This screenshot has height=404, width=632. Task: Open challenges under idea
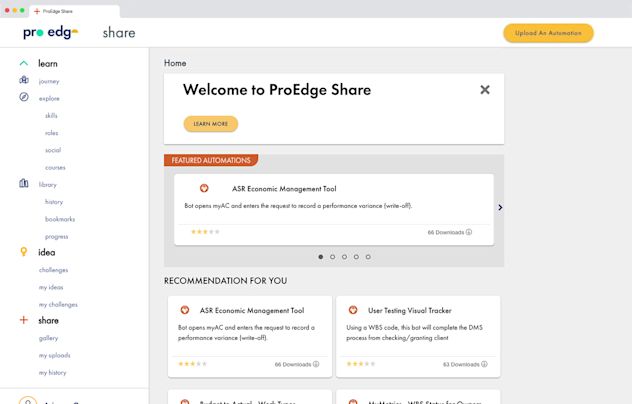point(54,270)
